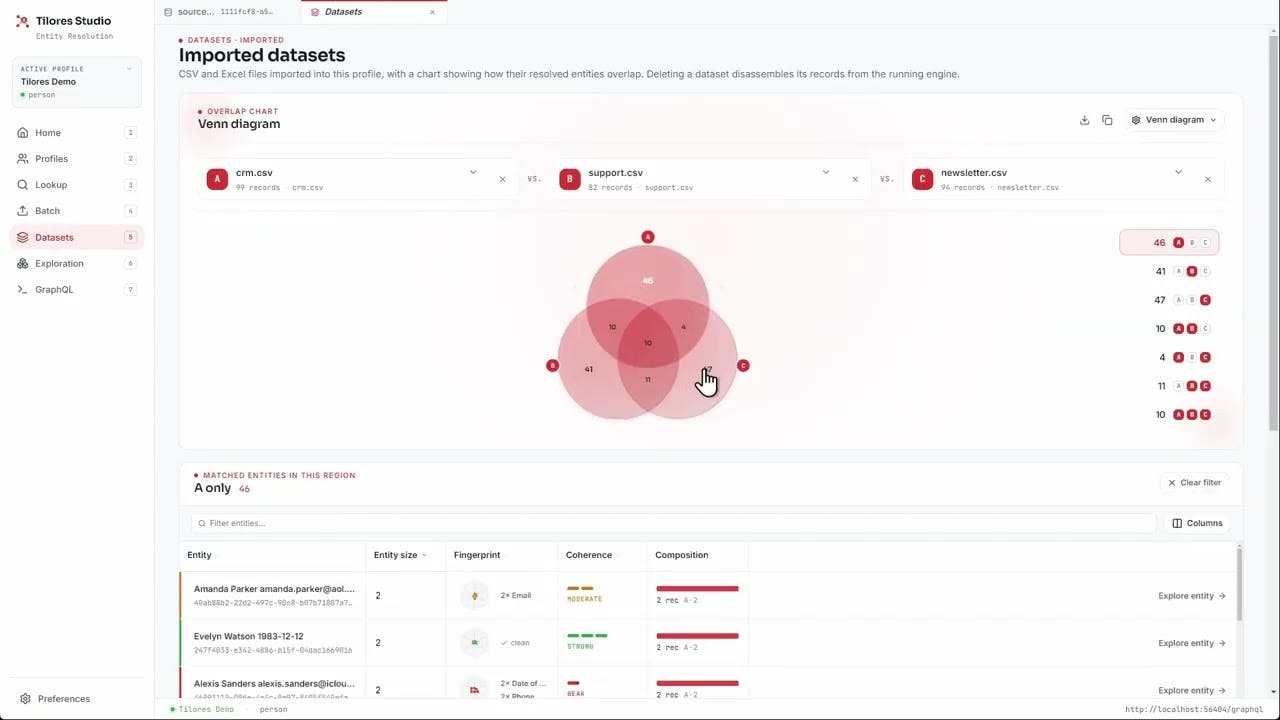Screen dimensions: 1280x720
Task: Click the copy chart icon
Action: tap(1107, 120)
